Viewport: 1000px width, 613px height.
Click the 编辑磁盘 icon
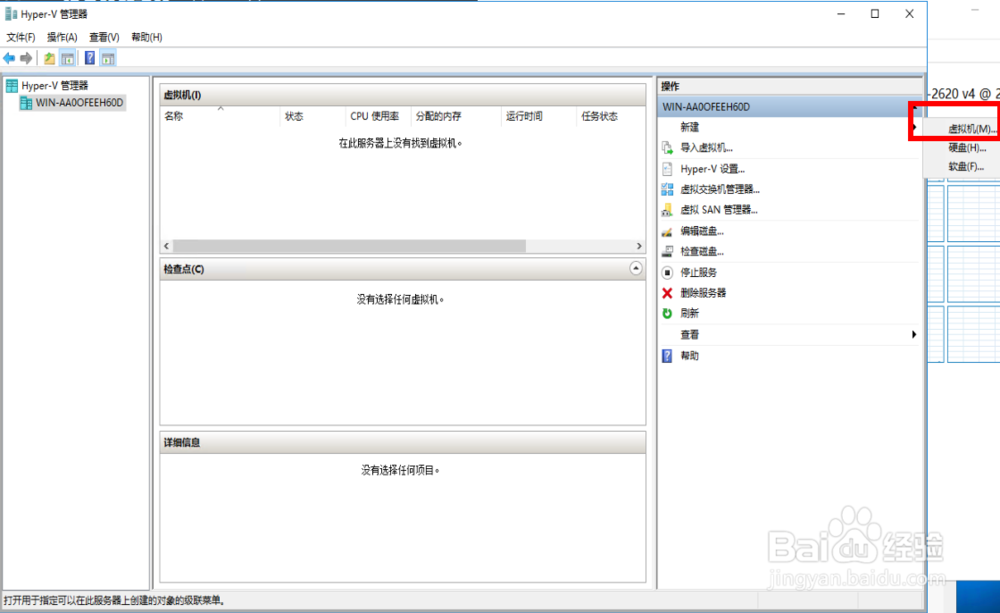pyautogui.click(x=667, y=231)
